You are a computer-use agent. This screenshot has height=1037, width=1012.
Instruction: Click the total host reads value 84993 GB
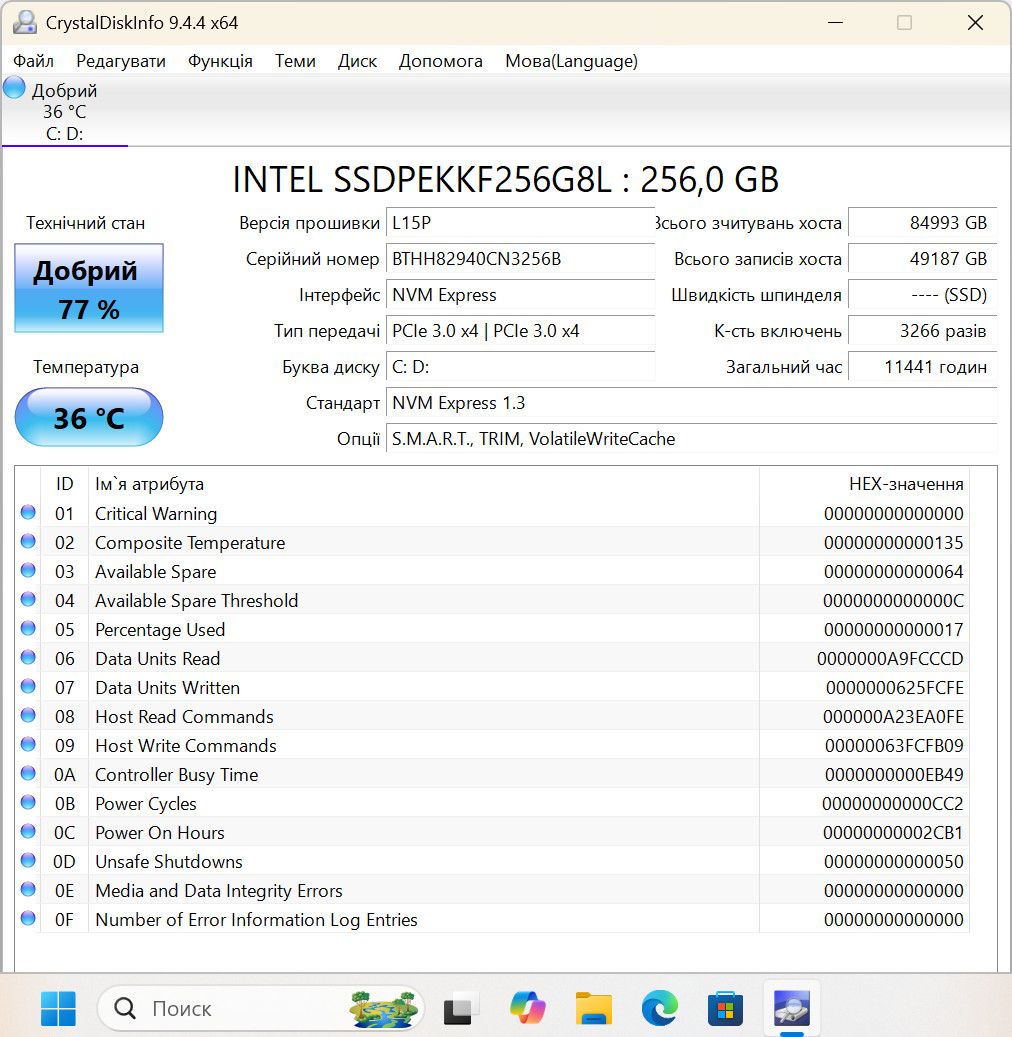[x=922, y=223]
